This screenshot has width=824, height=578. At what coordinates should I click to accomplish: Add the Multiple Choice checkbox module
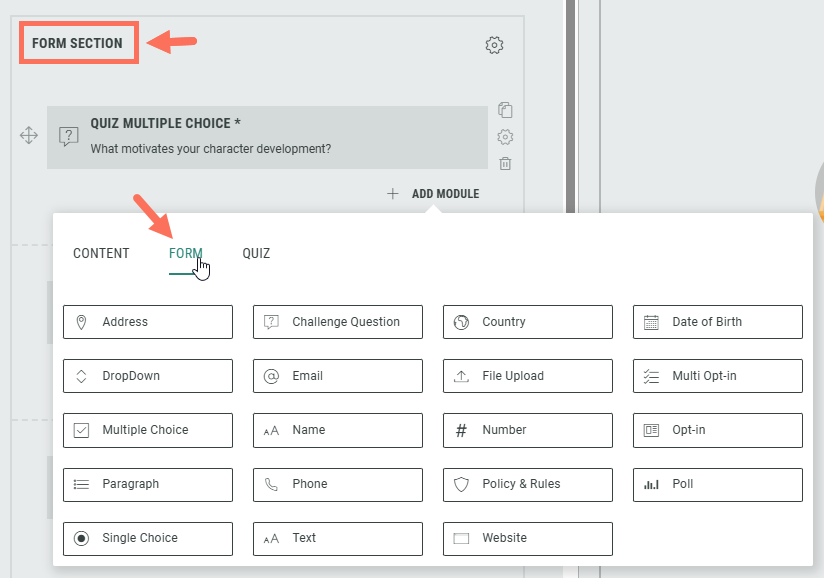[148, 430]
